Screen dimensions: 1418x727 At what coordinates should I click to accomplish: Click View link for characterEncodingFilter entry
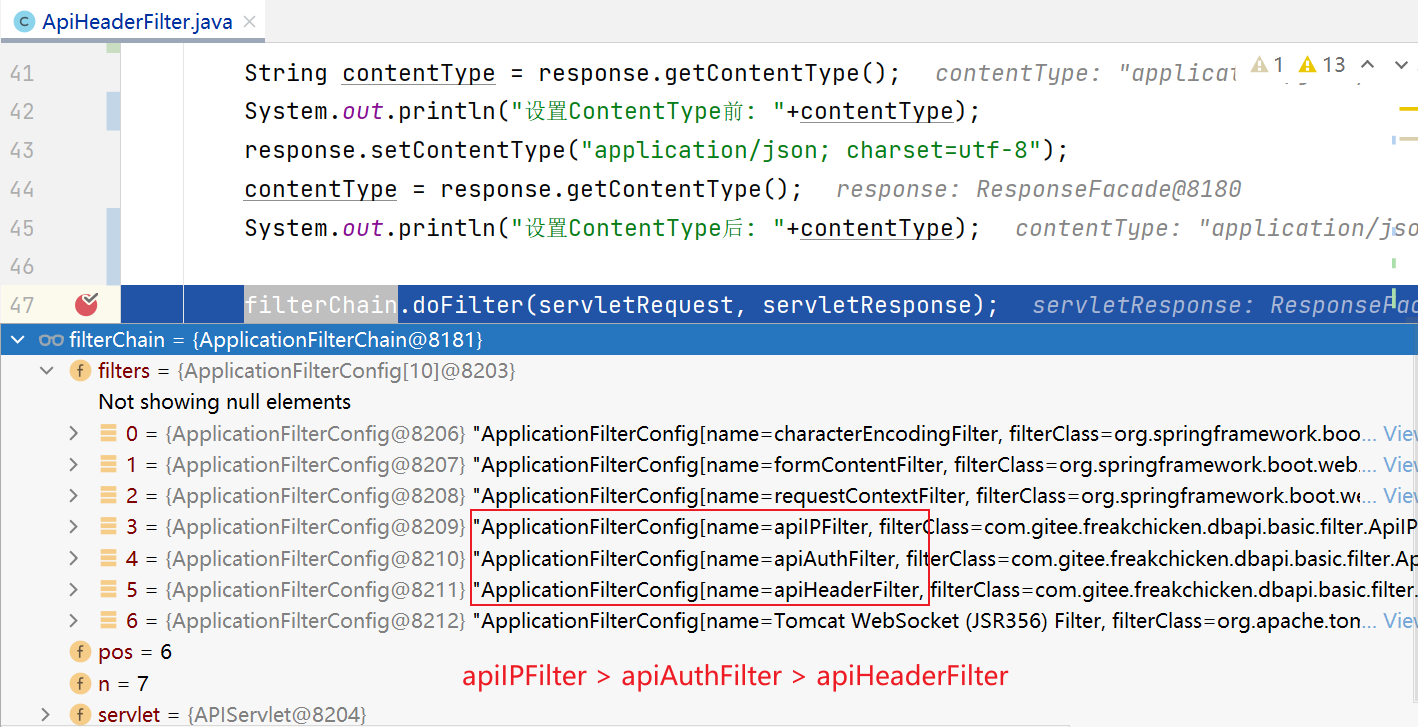click(1400, 434)
